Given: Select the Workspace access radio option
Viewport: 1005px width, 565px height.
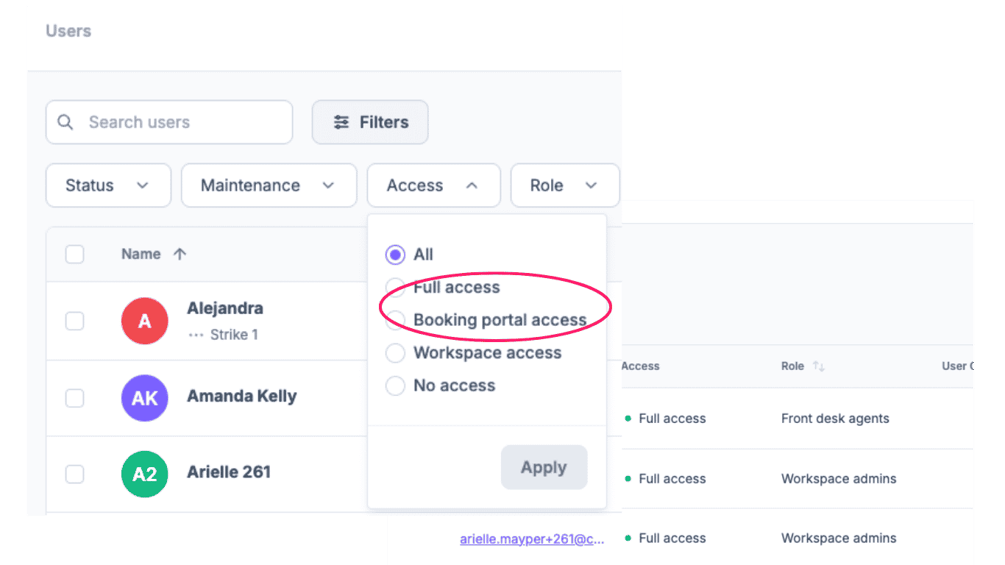Looking at the screenshot, I should point(395,352).
